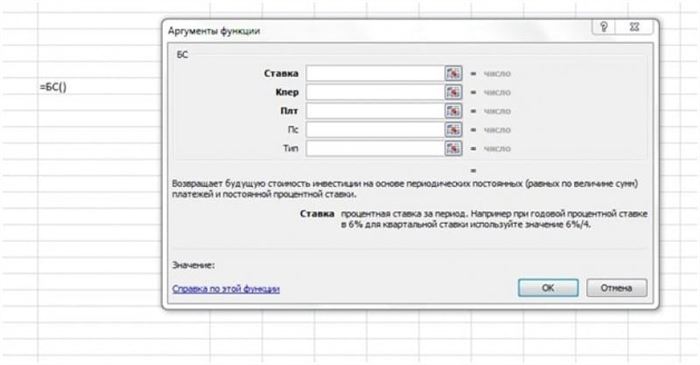Viewport: 700px width, 365px height.
Task: Focus the Кпер input field
Action: pos(375,92)
